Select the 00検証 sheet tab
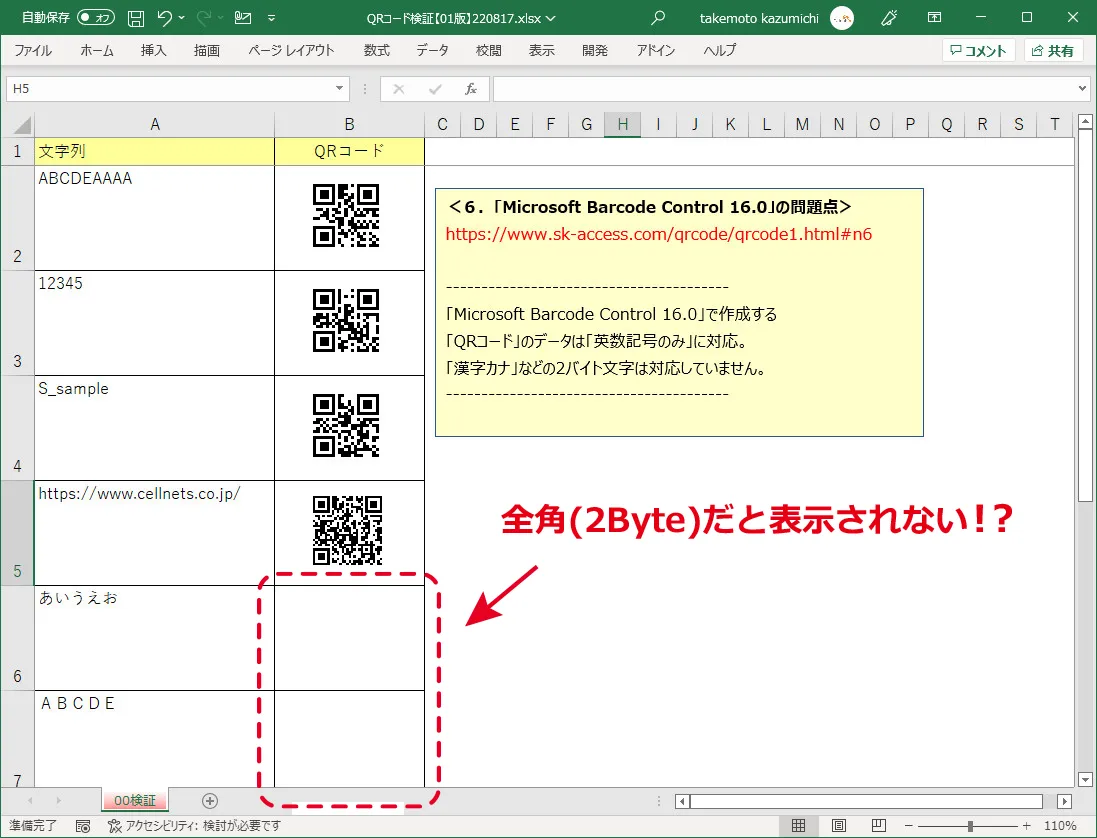1097x838 pixels. pyautogui.click(x=134, y=800)
